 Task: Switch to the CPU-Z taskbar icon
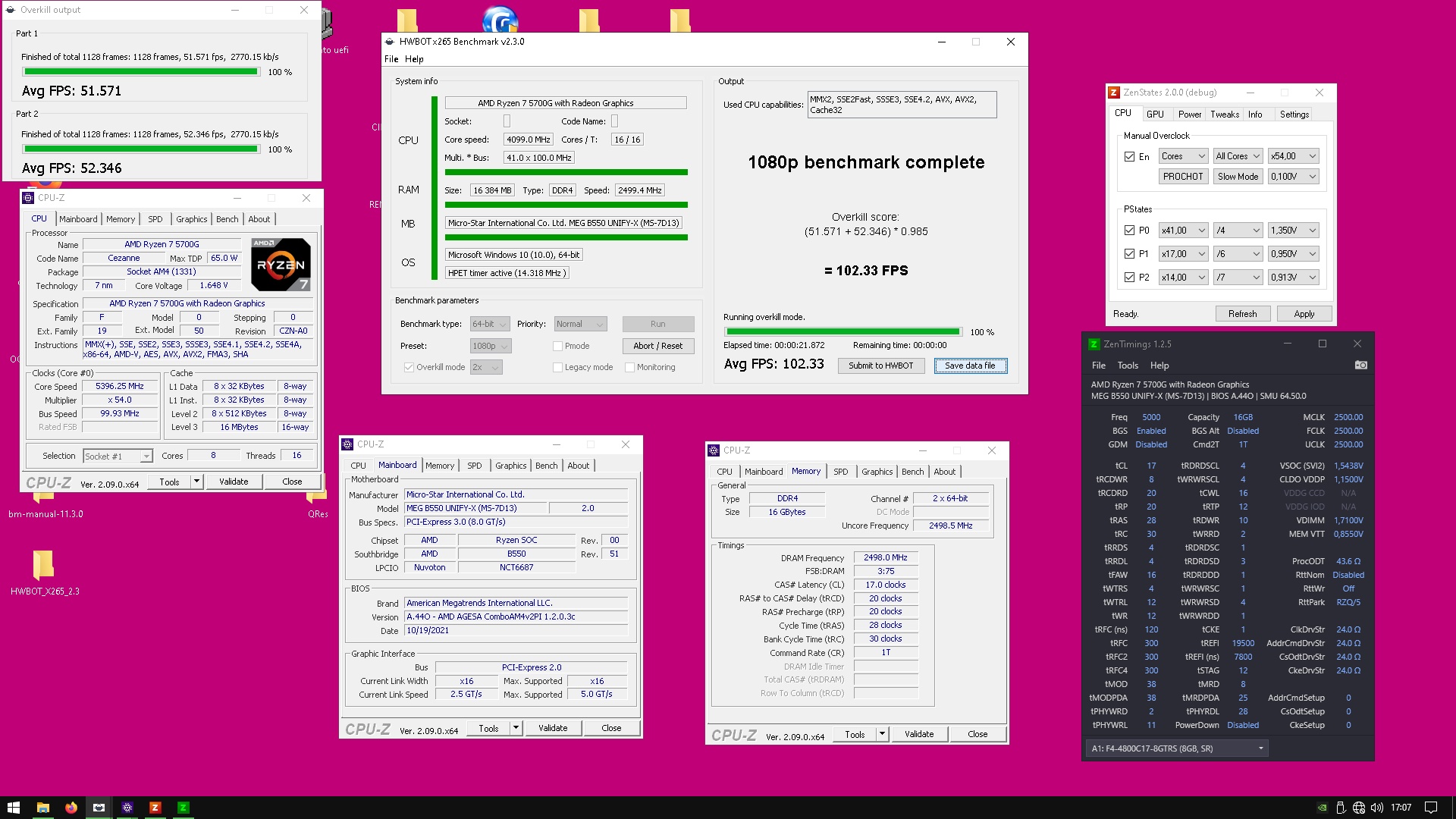[127, 808]
